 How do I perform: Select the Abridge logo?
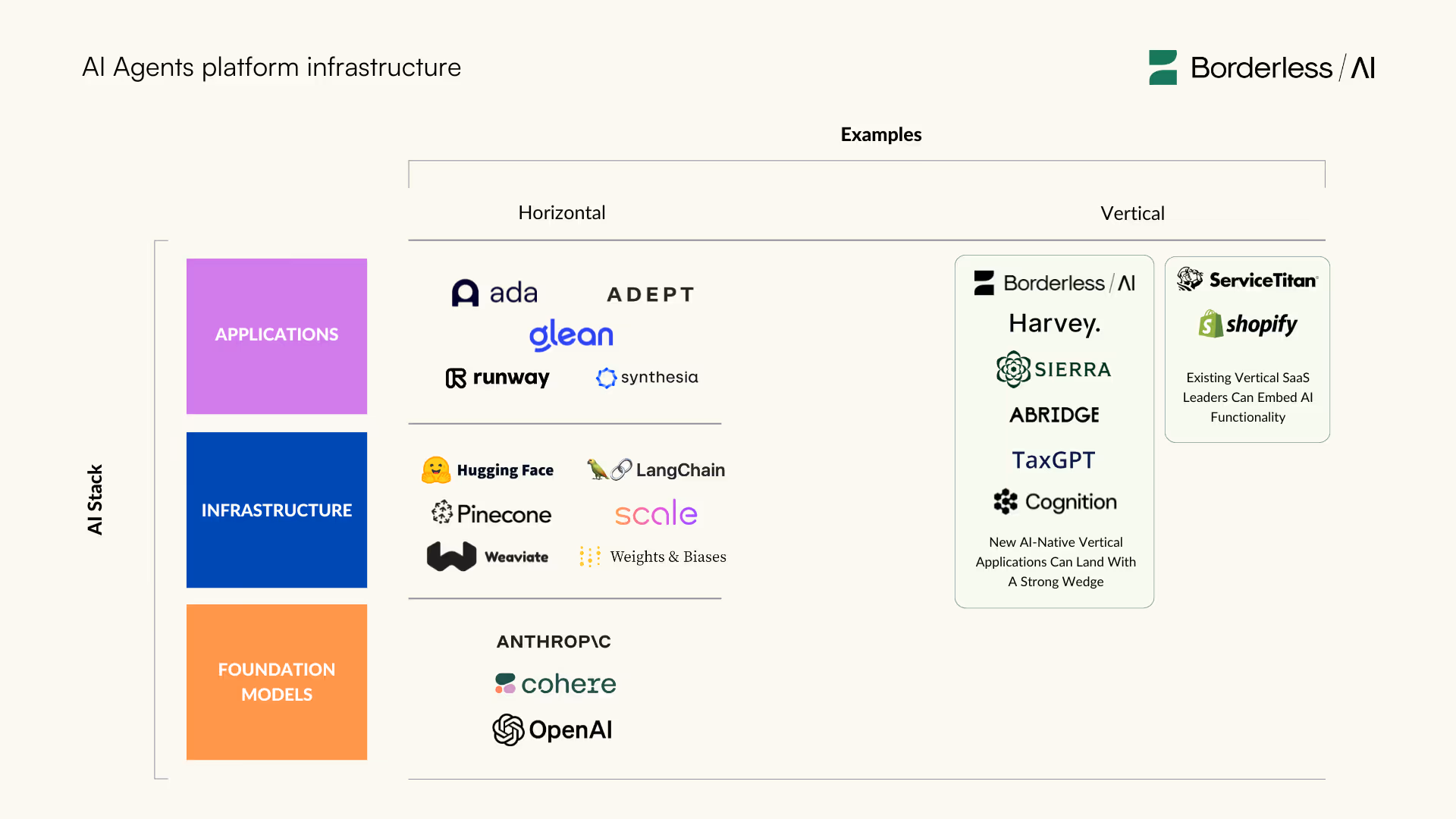click(x=1054, y=415)
